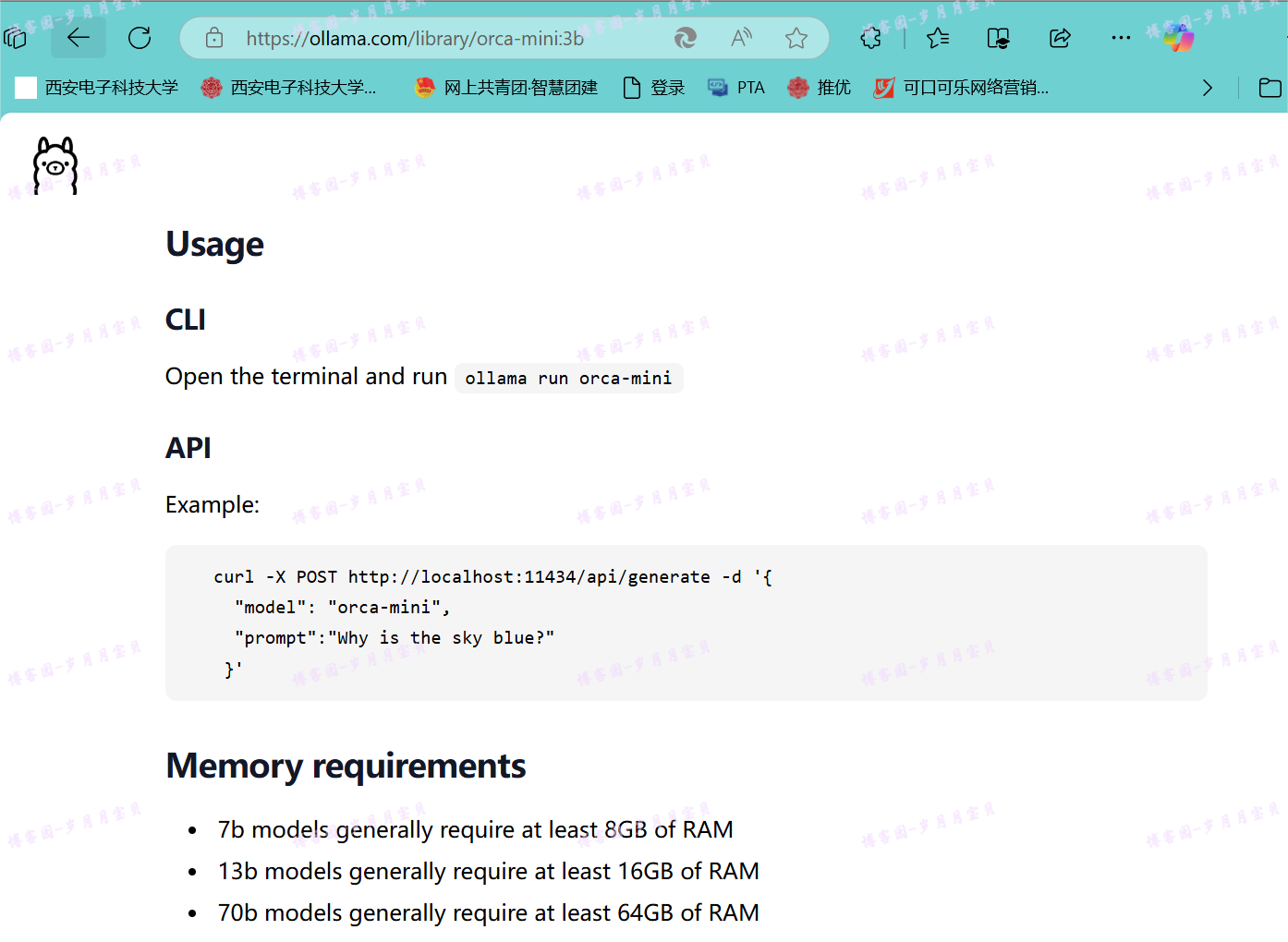Screen dimensions: 1288x942
Task: Open the Collections panel icon
Action: [x=999, y=38]
